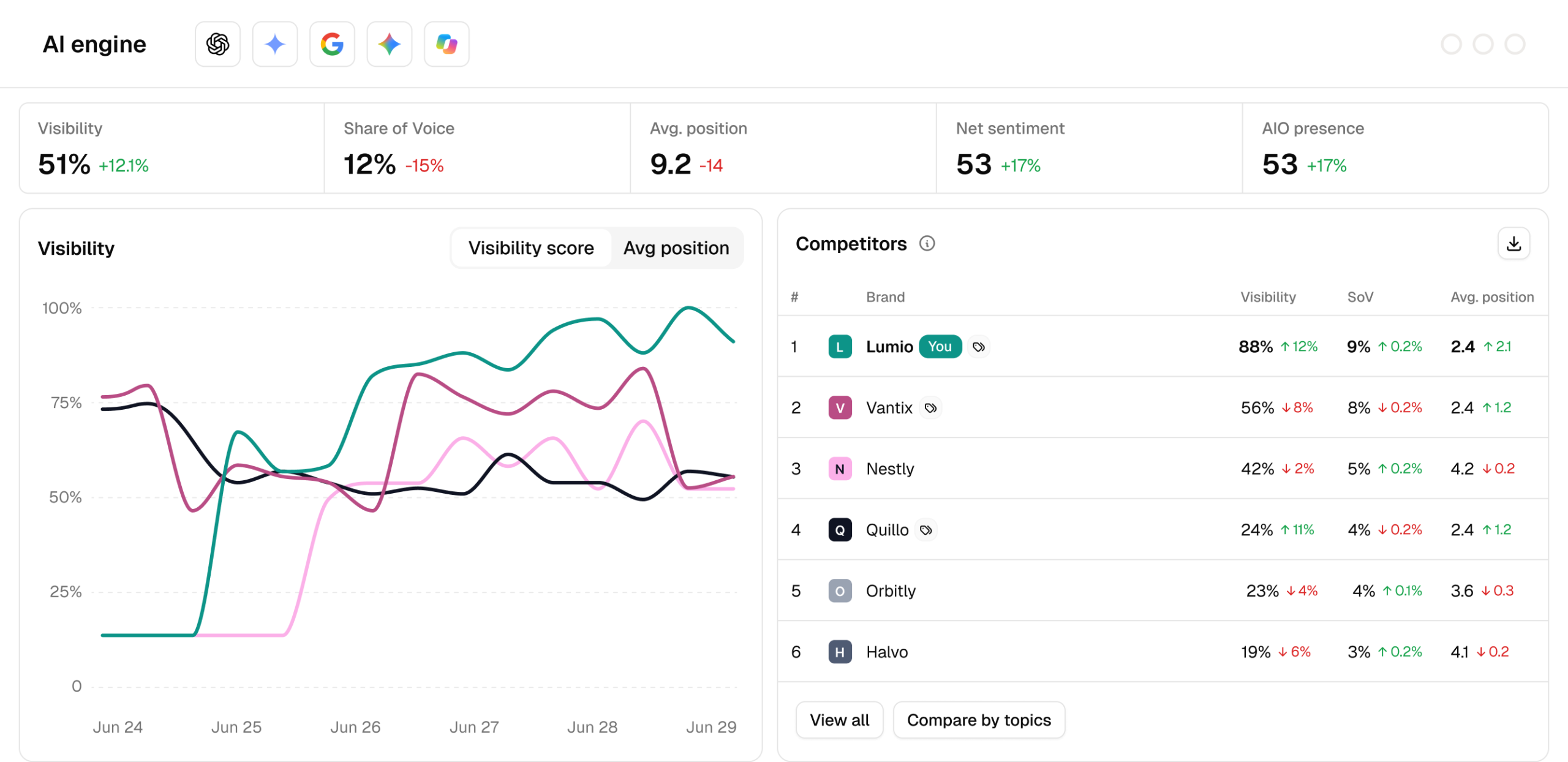Click the Halvo 'H' brand logo
This screenshot has height=762, width=1568.
coord(840,652)
